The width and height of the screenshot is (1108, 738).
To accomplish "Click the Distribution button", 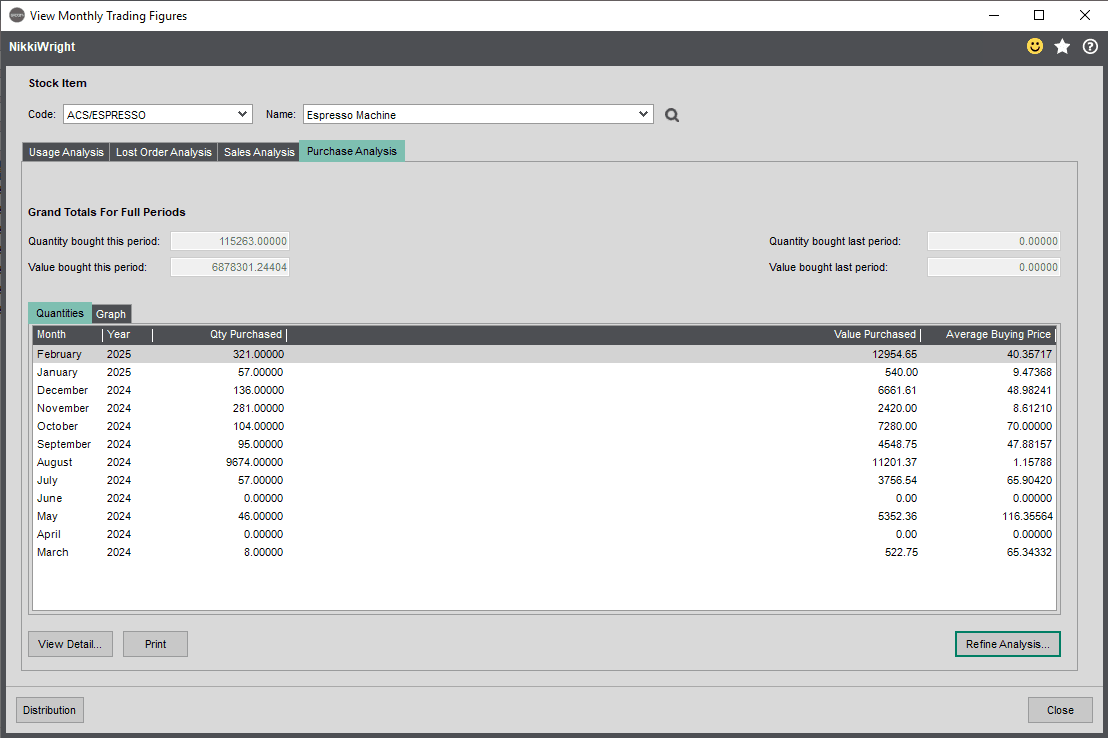I will pyautogui.click(x=49, y=710).
